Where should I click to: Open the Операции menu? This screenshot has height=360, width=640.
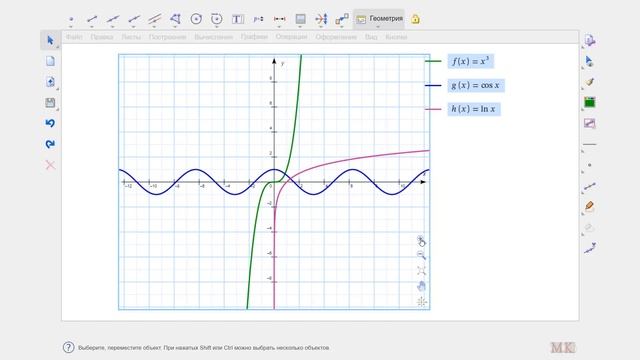click(291, 37)
